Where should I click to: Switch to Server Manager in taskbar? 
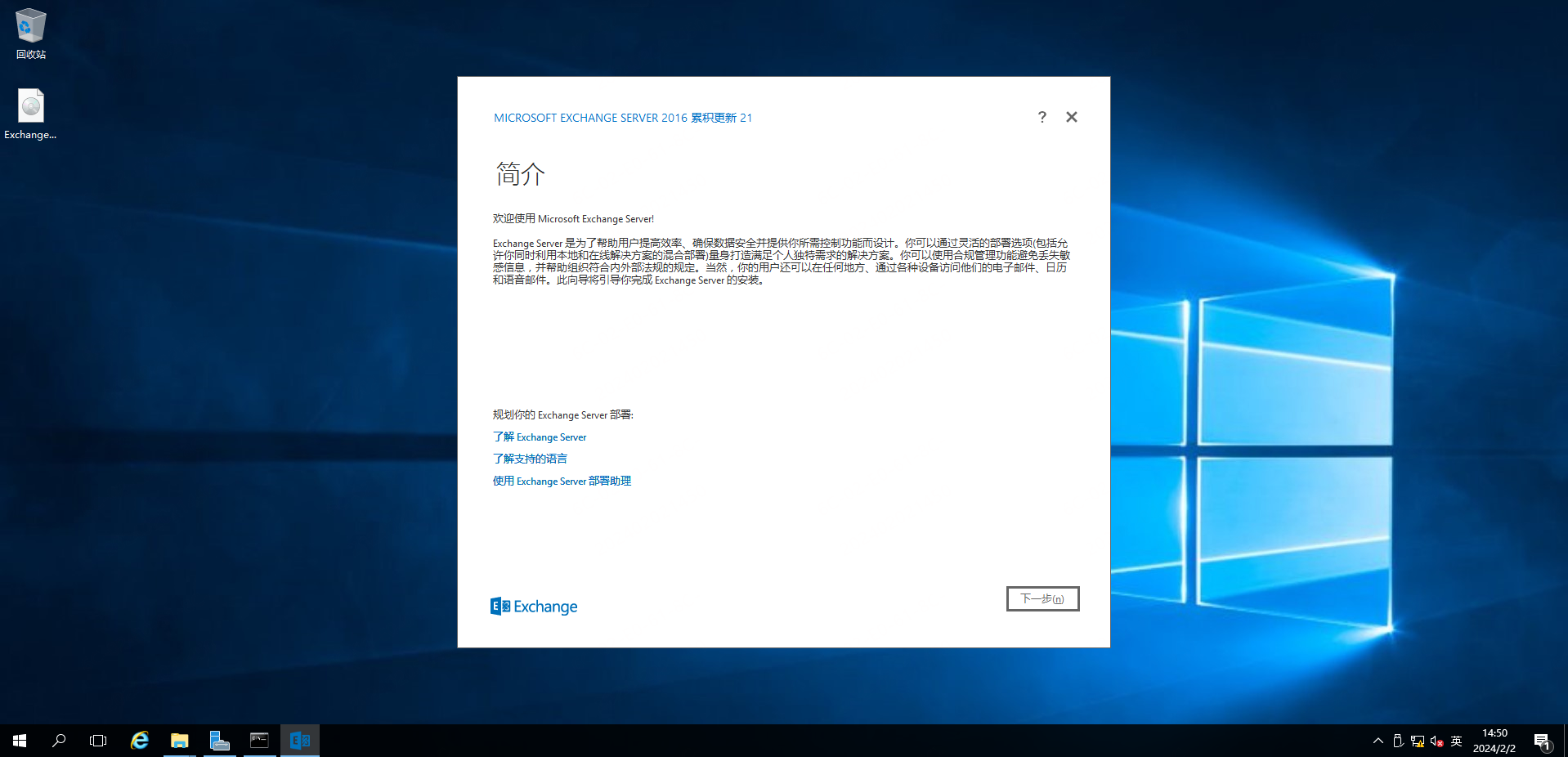coord(219,741)
